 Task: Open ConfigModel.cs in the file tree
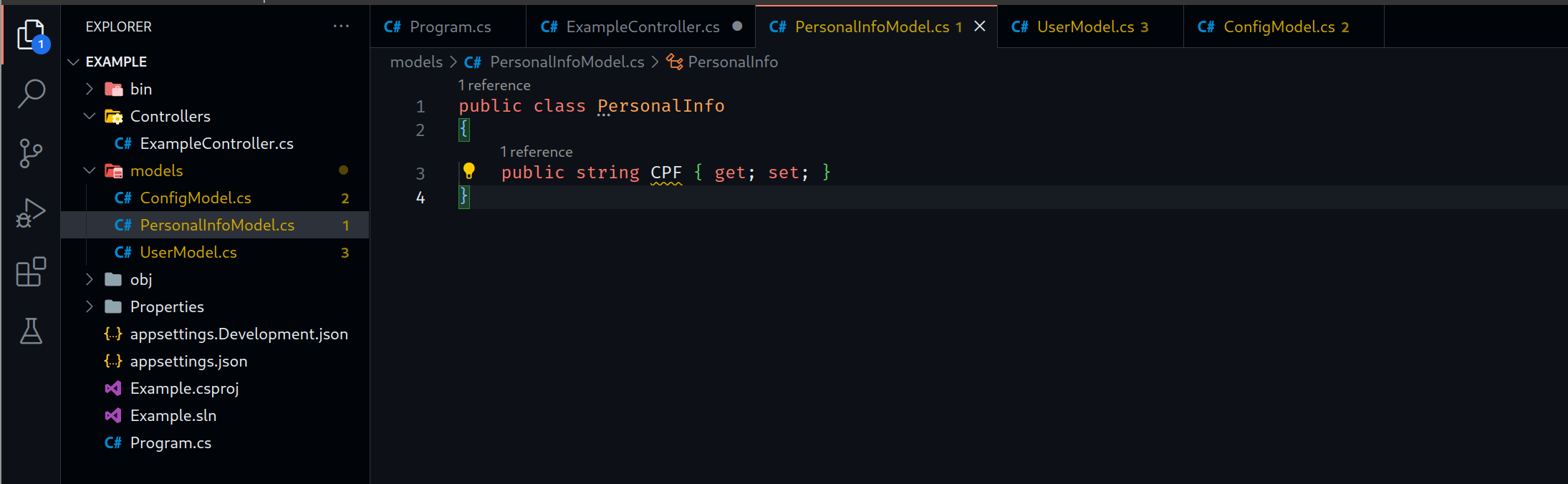196,198
